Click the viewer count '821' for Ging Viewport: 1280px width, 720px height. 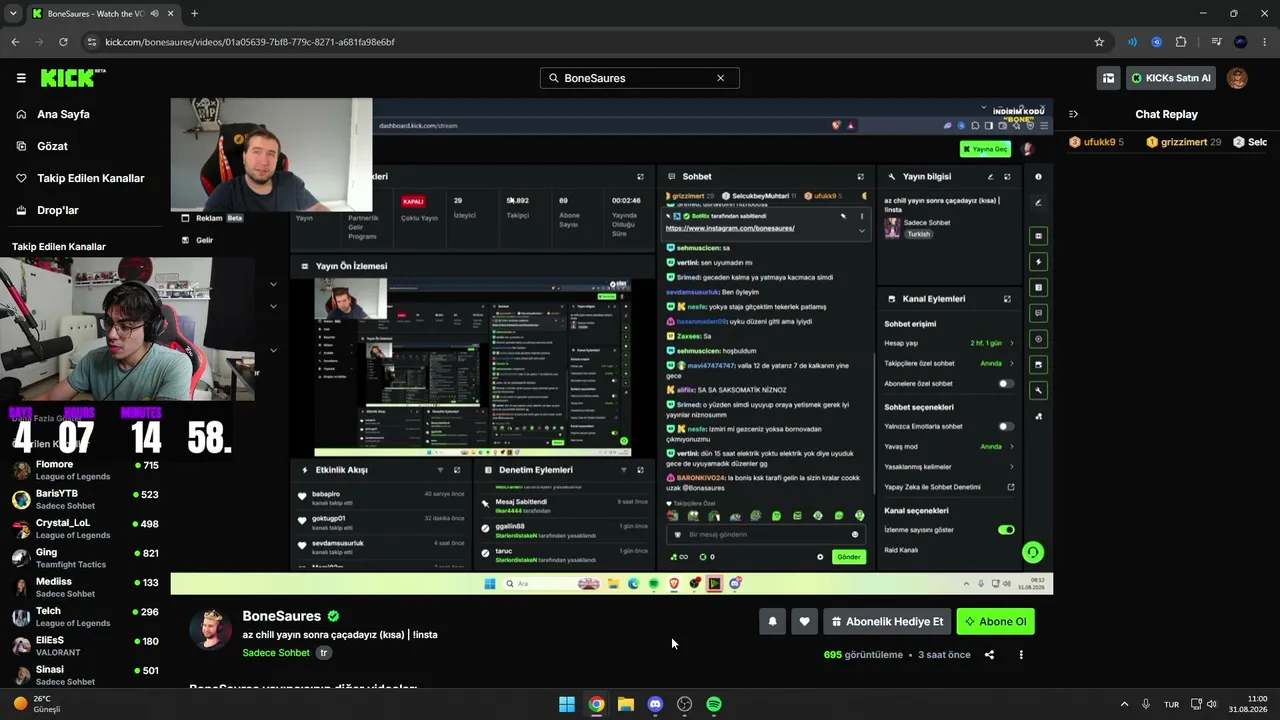151,553
